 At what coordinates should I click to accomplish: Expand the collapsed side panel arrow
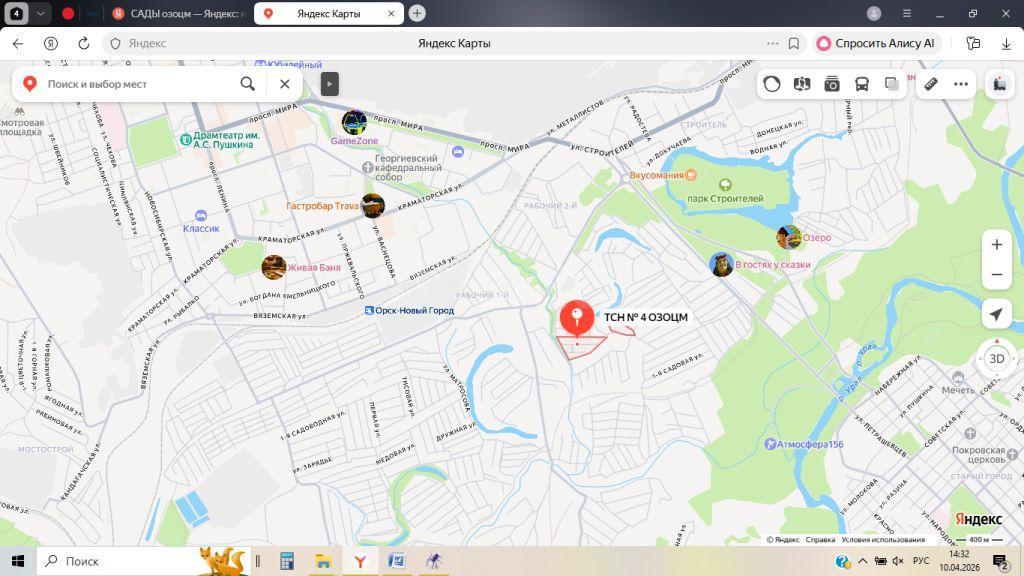click(x=330, y=84)
